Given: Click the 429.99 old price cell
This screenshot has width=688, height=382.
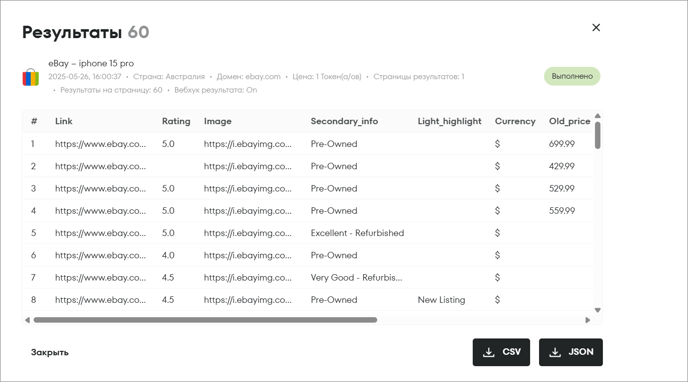Looking at the screenshot, I should click(x=562, y=166).
